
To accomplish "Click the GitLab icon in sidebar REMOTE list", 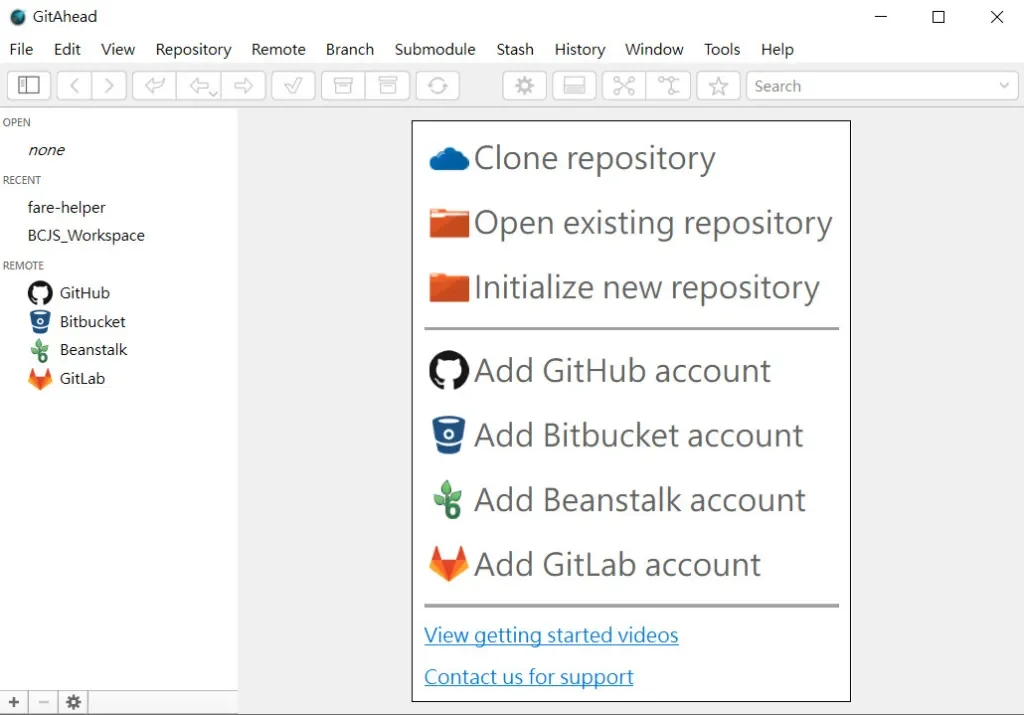I will 40,379.
